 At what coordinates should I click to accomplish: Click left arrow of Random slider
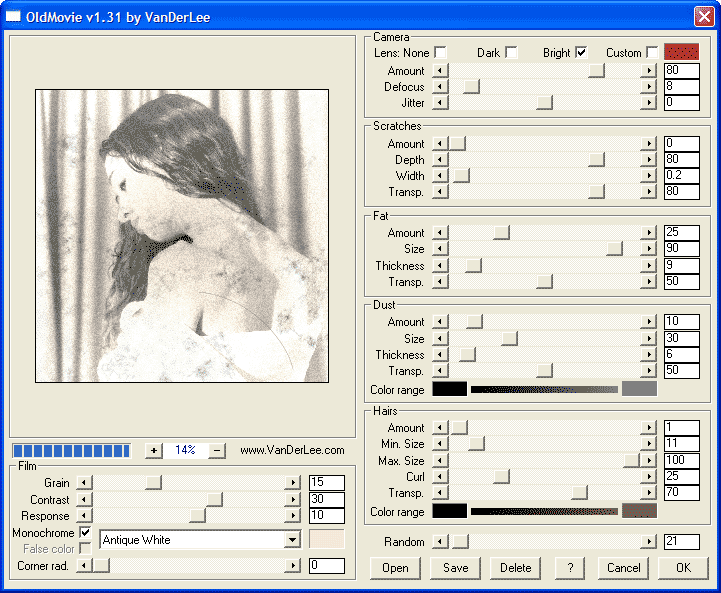[439, 542]
